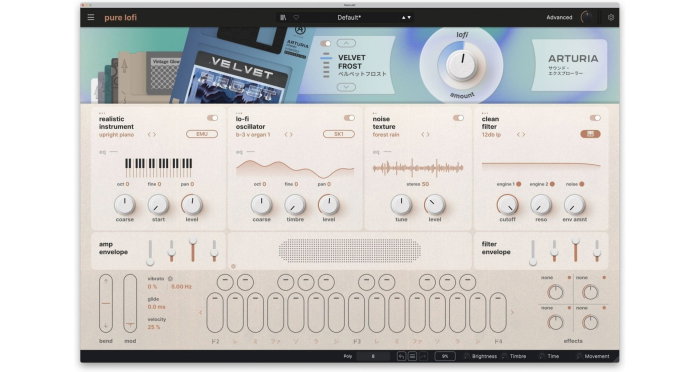This screenshot has width=700, height=372.
Task: Click the redo arrow in bottom bar
Action: click(x=423, y=356)
